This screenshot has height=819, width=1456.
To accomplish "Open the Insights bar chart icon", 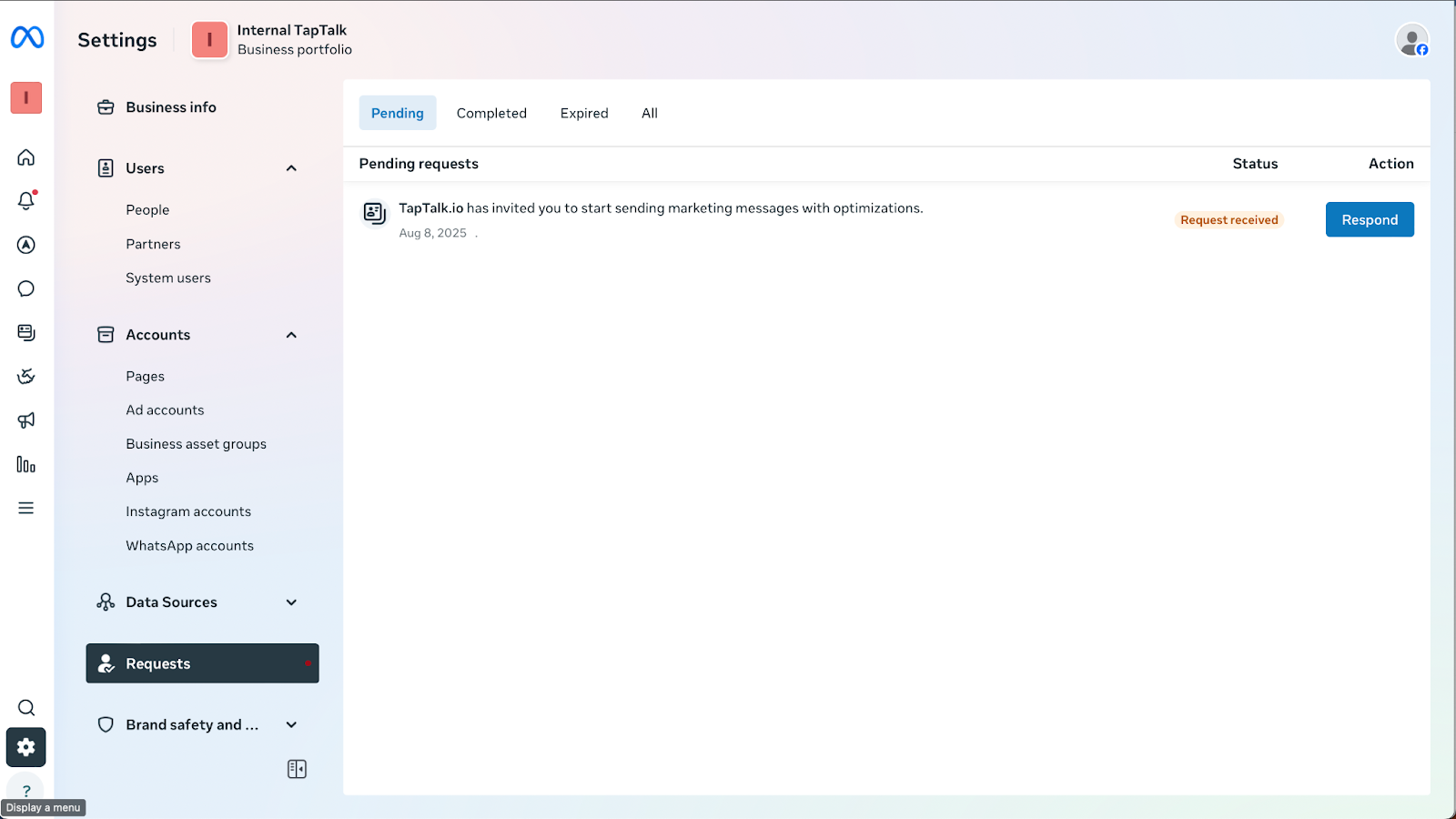I will pos(26,464).
